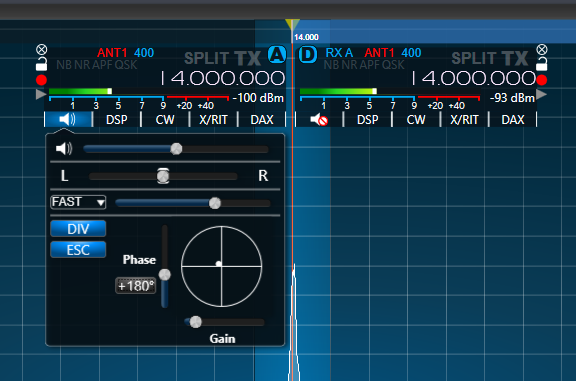The image size is (576, 381).
Task: Click the -100 dBm reading on slice A
Action: point(258,98)
